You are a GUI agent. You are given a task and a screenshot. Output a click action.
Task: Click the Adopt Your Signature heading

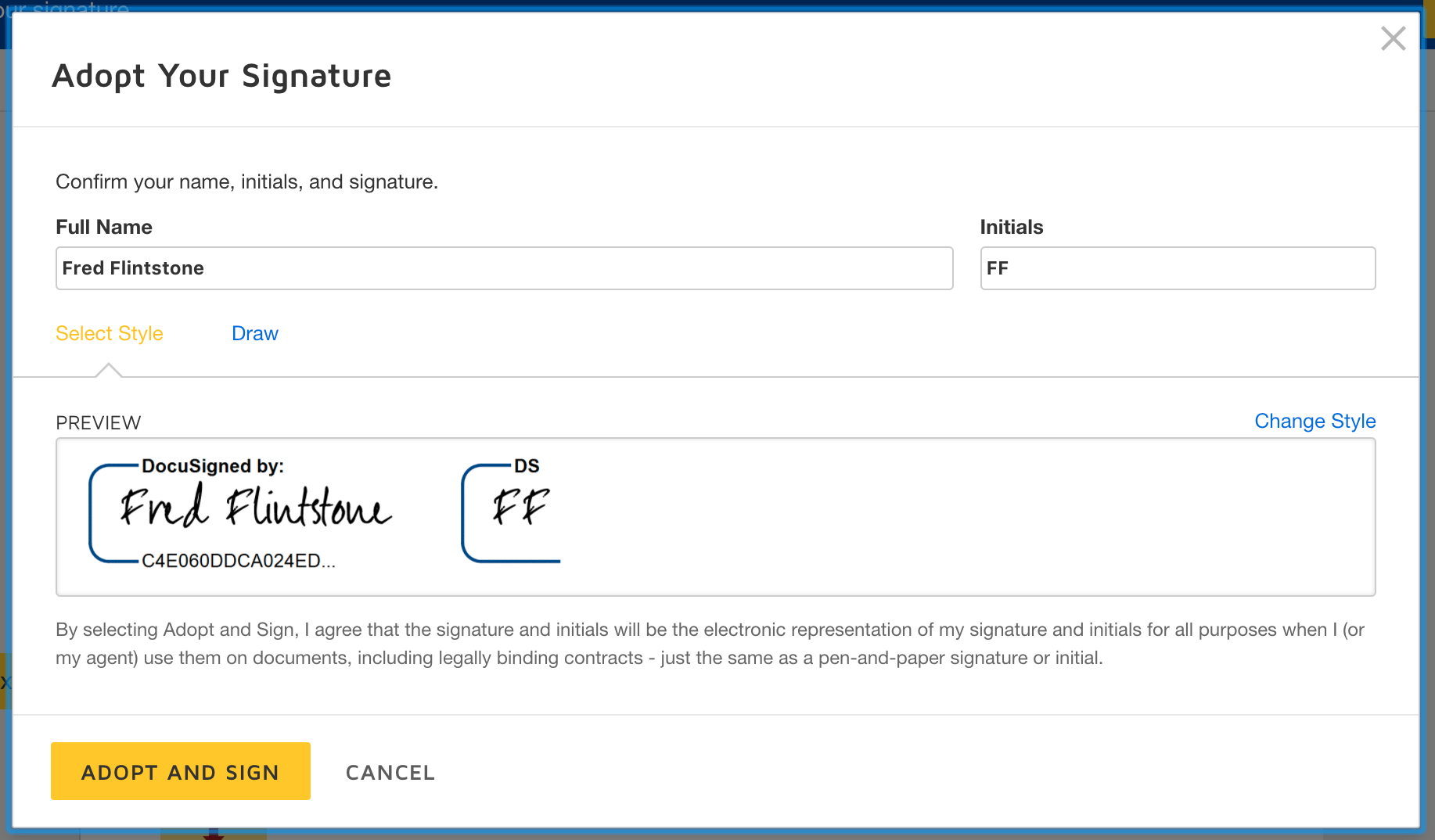pos(221,76)
